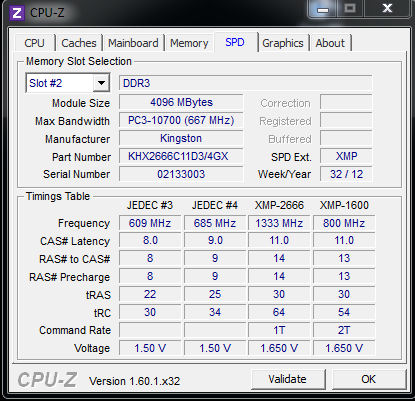Click the XMP SPD Ext. value

point(346,156)
